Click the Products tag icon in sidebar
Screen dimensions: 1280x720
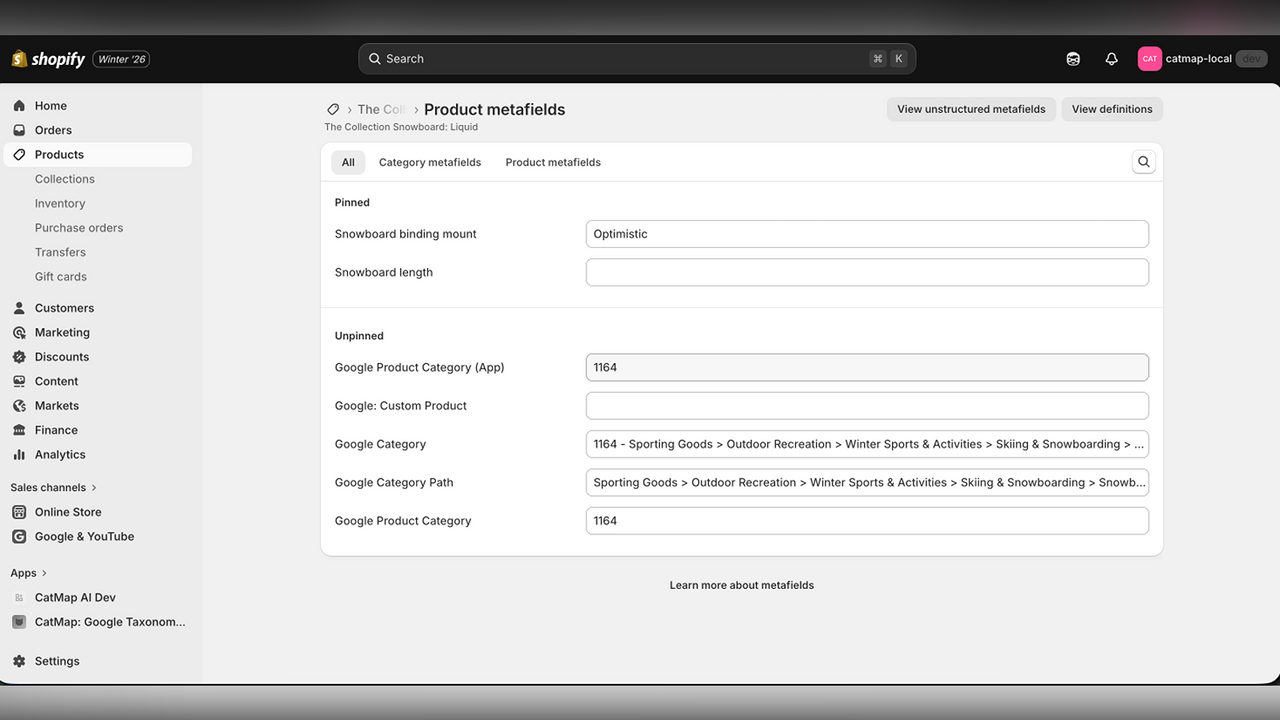coord(19,155)
